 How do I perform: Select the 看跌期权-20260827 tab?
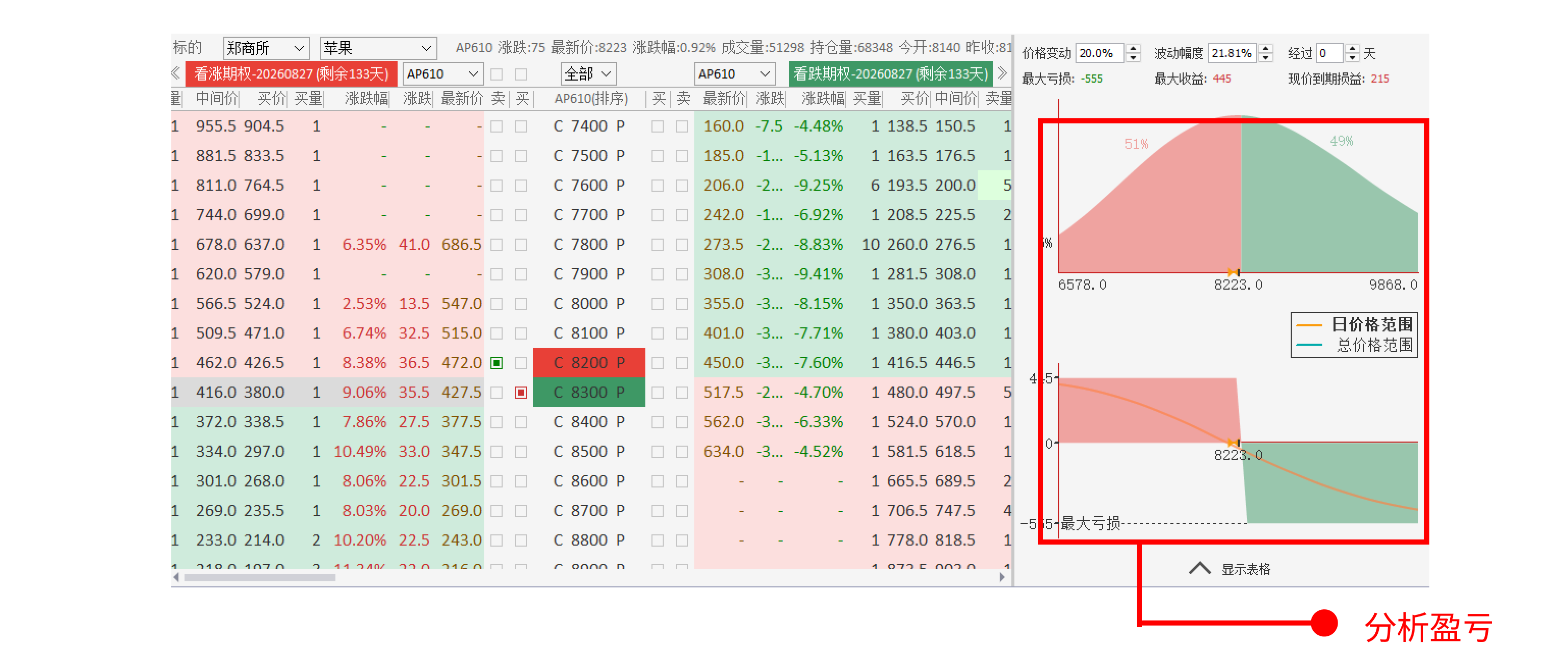pyautogui.click(x=890, y=74)
